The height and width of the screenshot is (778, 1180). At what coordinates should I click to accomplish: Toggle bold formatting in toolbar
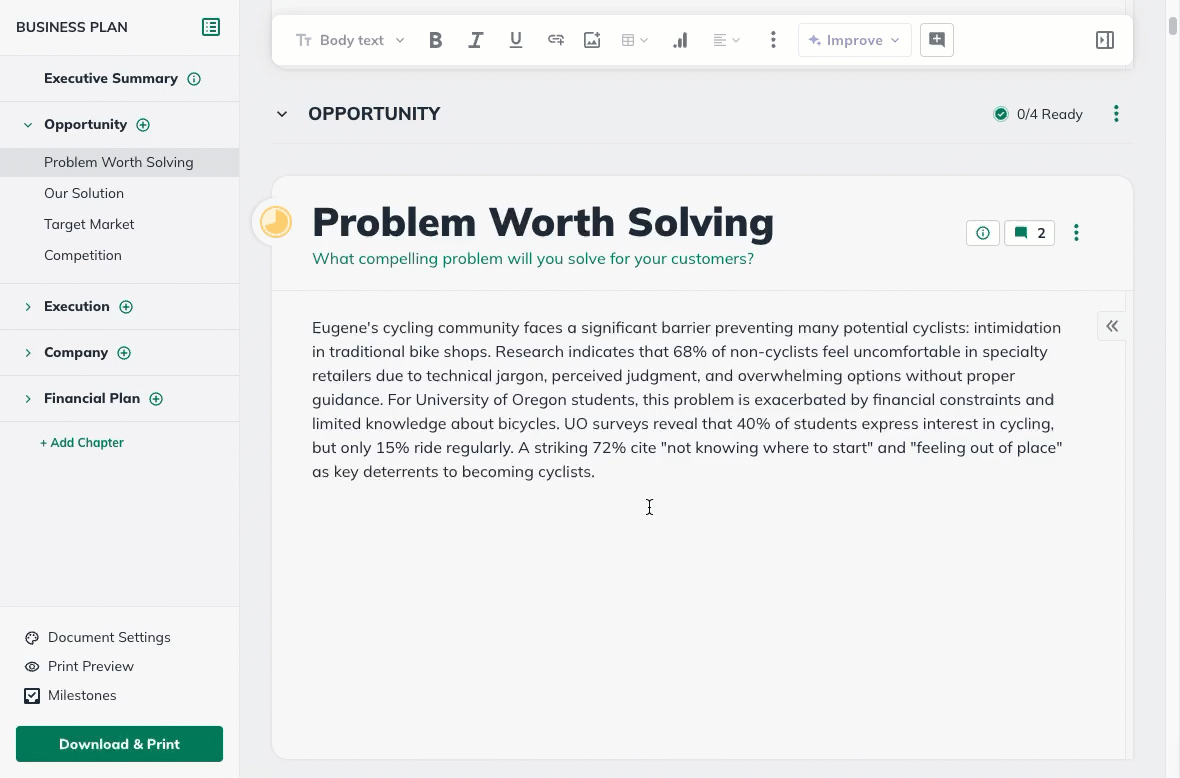point(435,40)
